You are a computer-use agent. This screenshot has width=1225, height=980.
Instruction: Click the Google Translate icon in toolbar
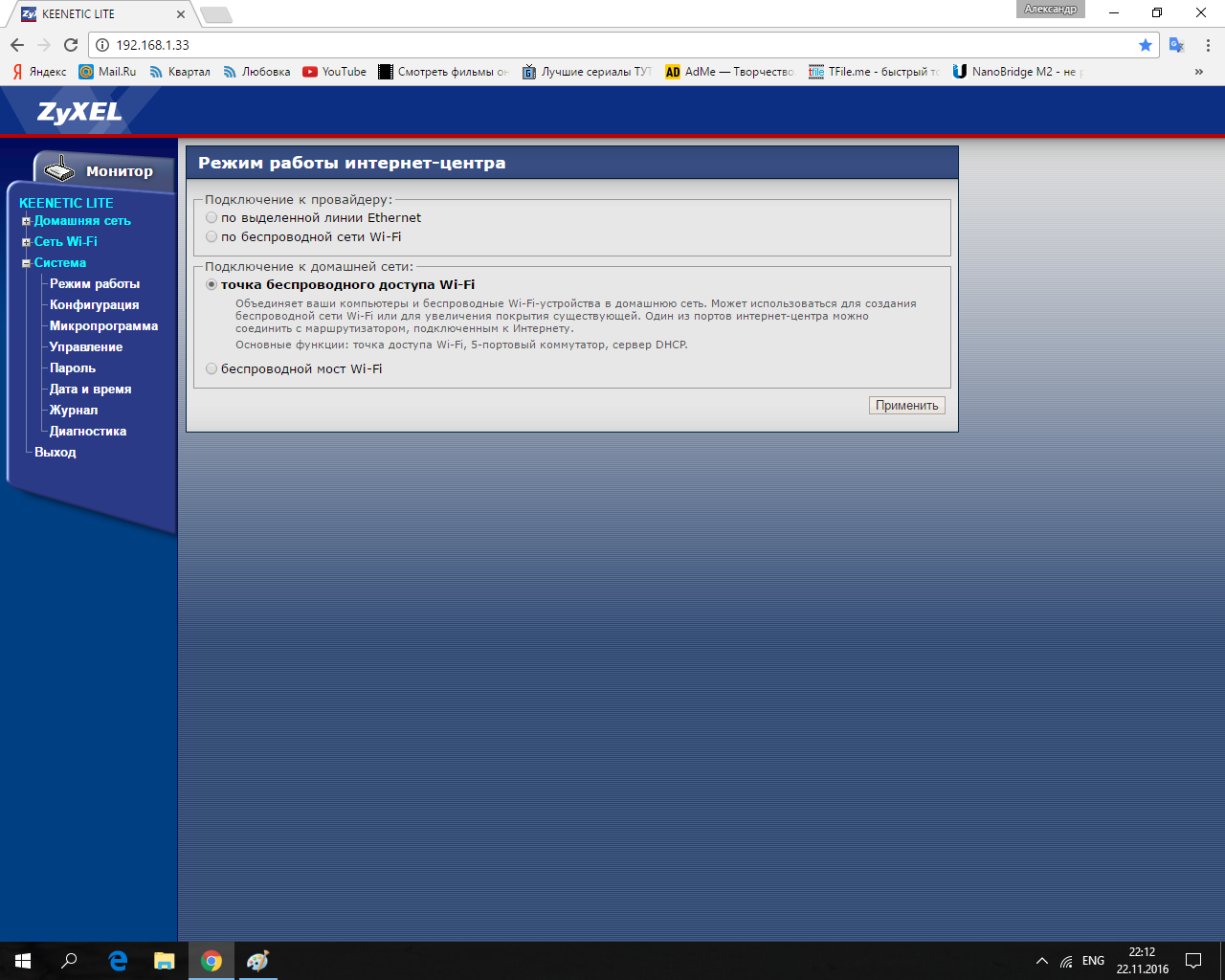[x=1177, y=45]
